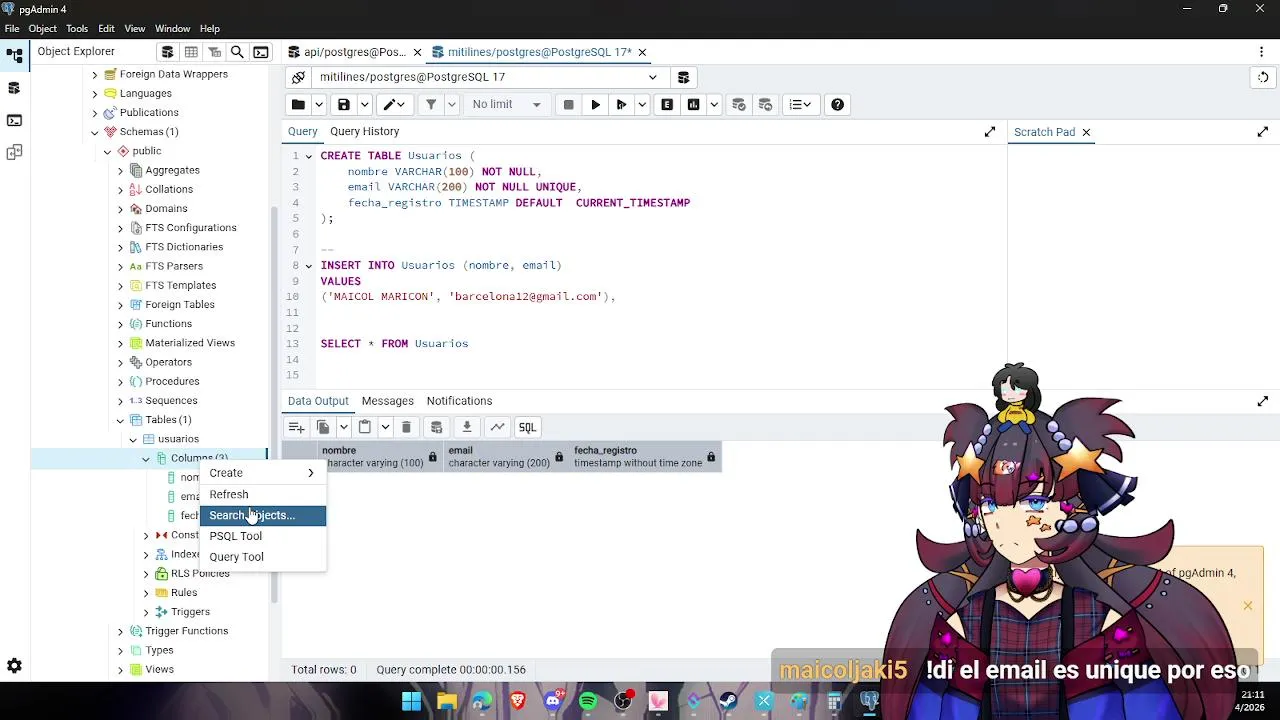Click the Execute script icon
Screen dimensions: 1280x720
coord(621,105)
